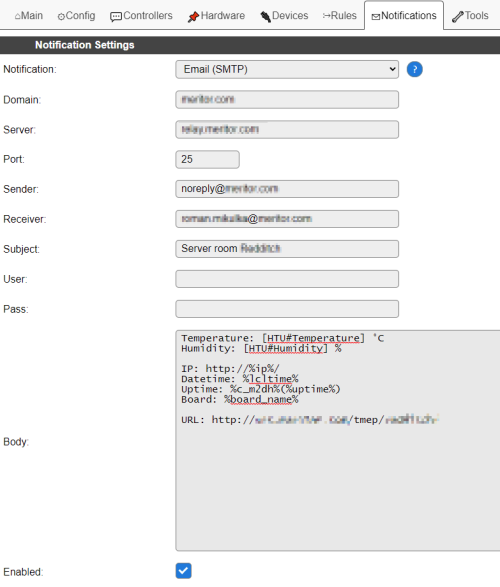Click the Receiver email field
Image resolution: width=500 pixels, height=587 pixels.
coord(287,219)
